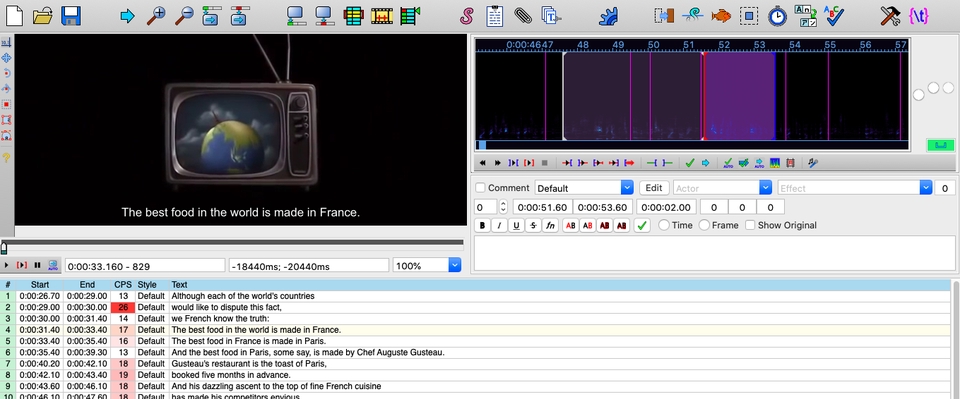Viewport: 960px width, 399px height.
Task: Click the end time field 0:00:53.60
Action: pyautogui.click(x=603, y=207)
